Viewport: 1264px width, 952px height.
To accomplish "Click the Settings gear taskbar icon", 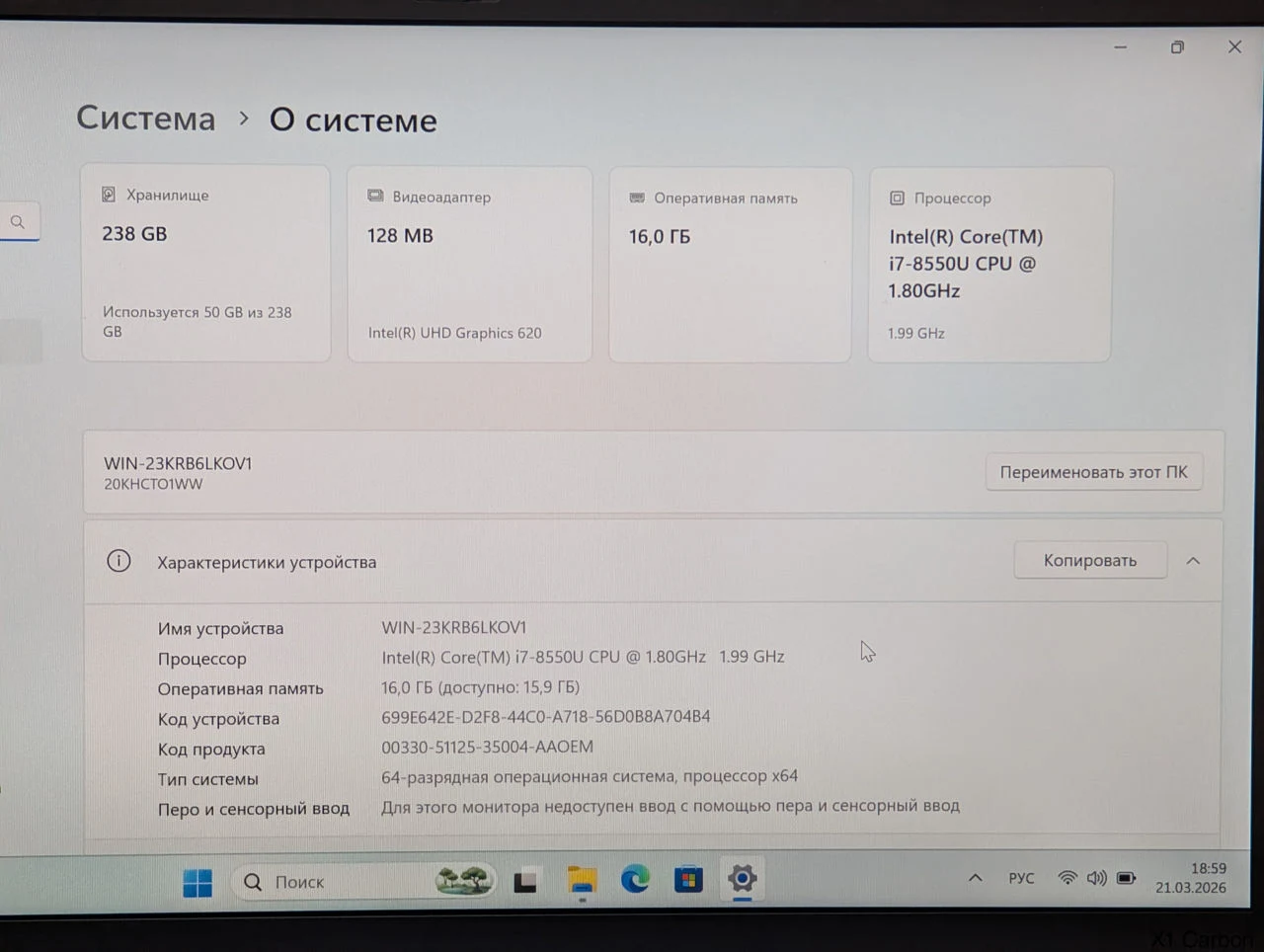I will click(742, 877).
